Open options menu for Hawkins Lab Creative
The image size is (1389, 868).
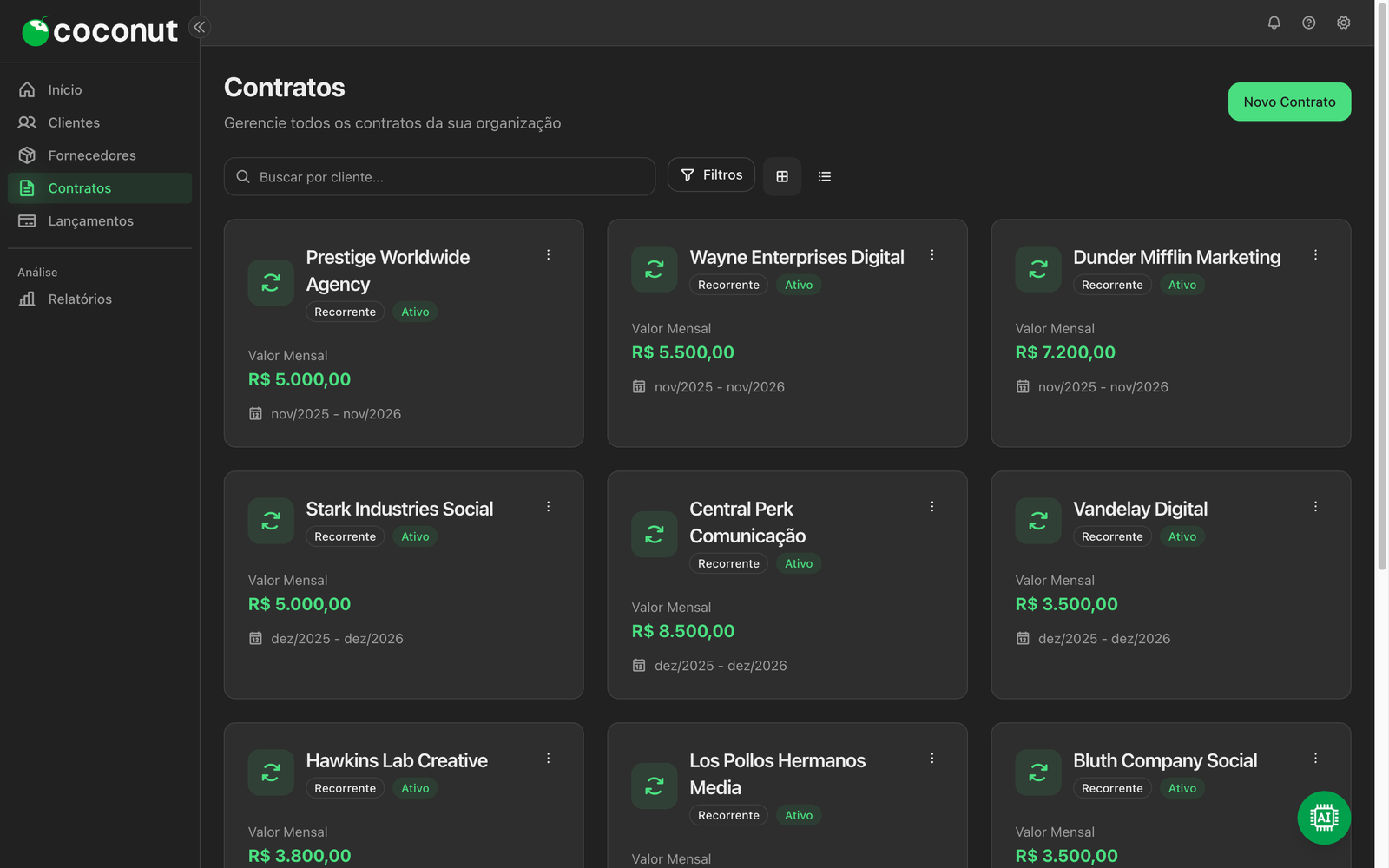pos(549,759)
